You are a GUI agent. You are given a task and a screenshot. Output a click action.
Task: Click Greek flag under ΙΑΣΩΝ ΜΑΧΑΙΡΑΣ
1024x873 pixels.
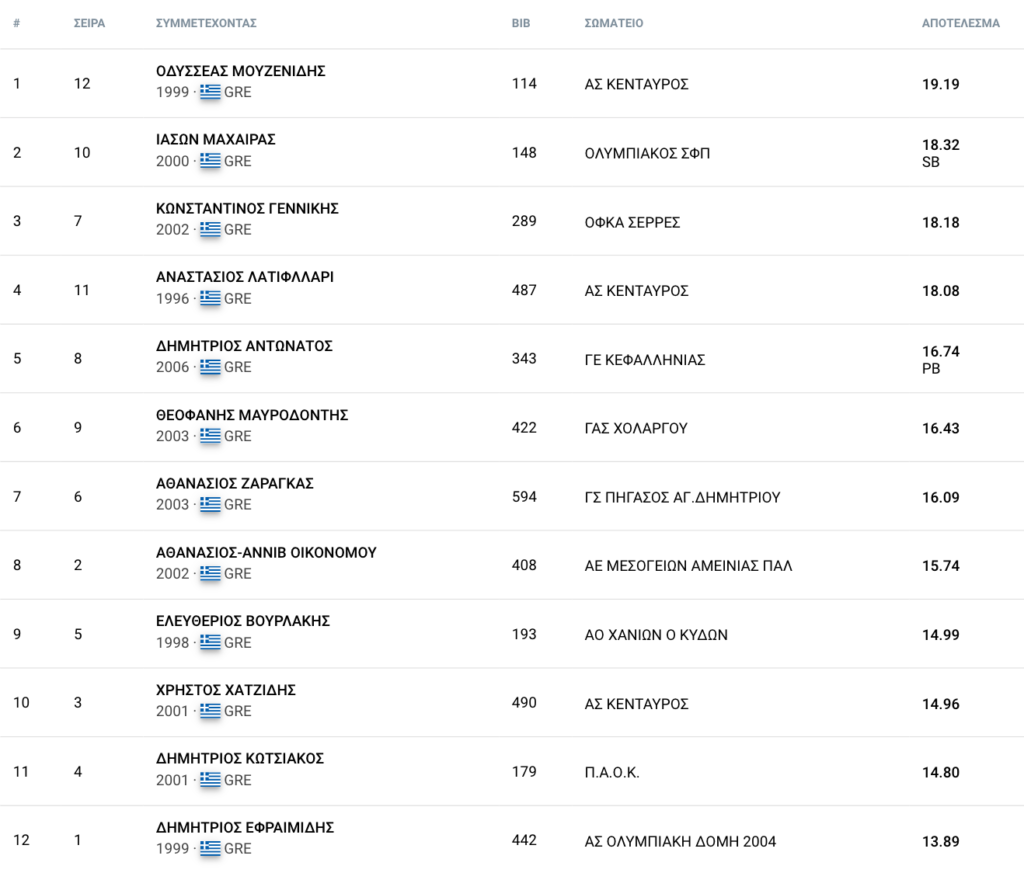tap(210, 161)
